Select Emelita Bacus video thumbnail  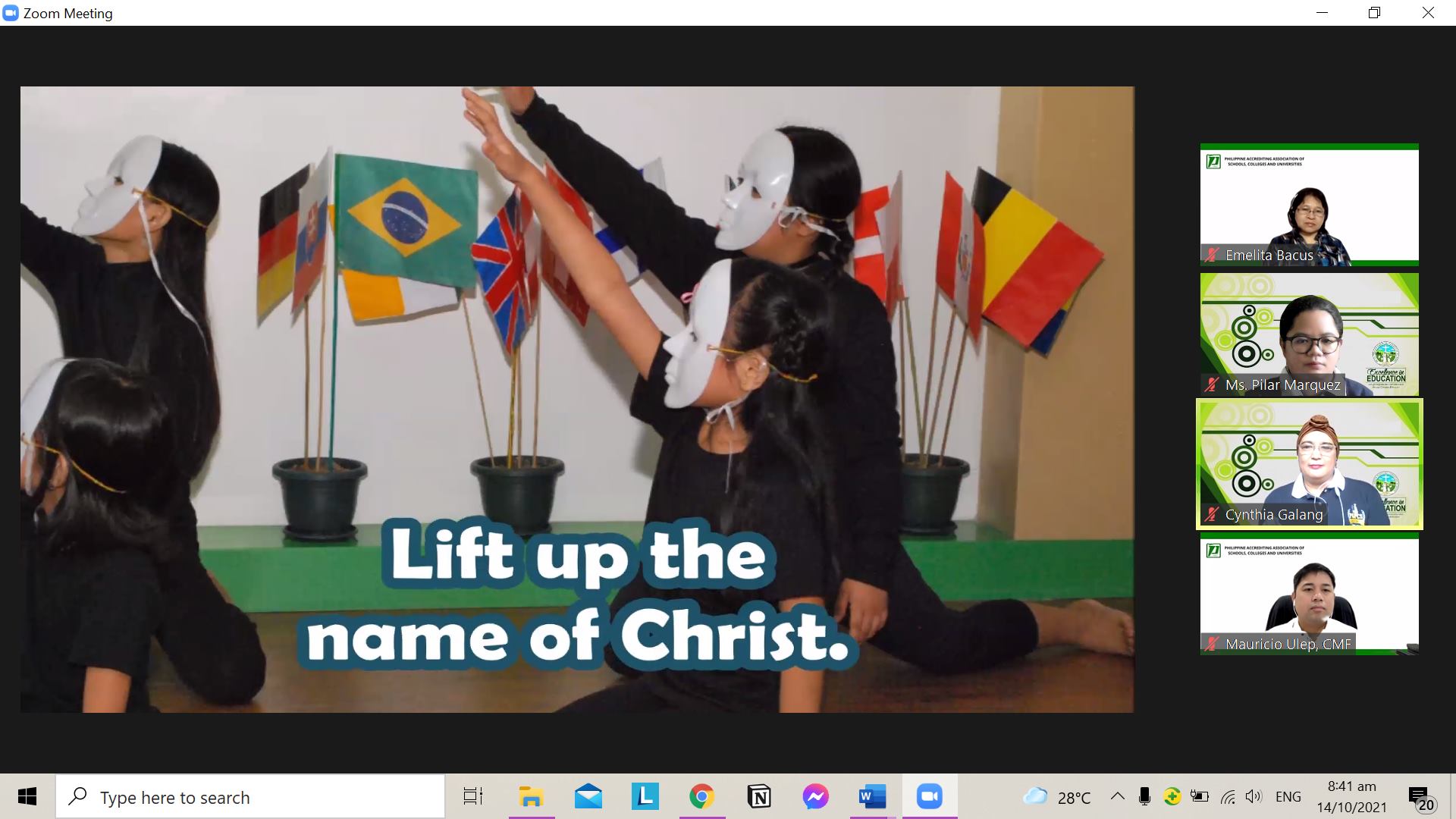tap(1309, 204)
